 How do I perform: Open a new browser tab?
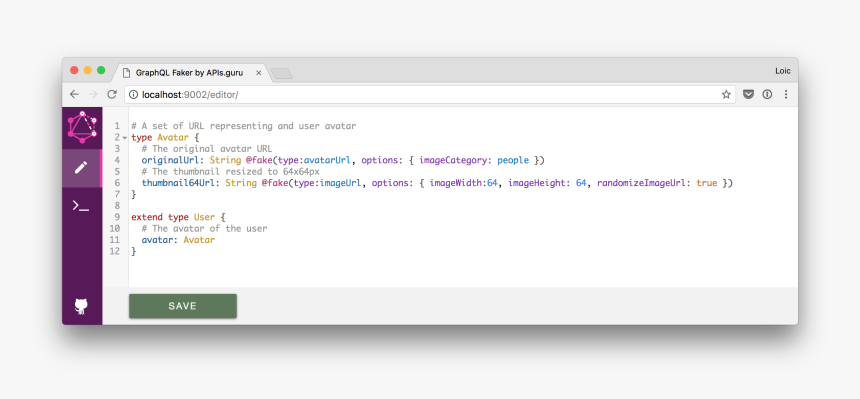click(282, 74)
